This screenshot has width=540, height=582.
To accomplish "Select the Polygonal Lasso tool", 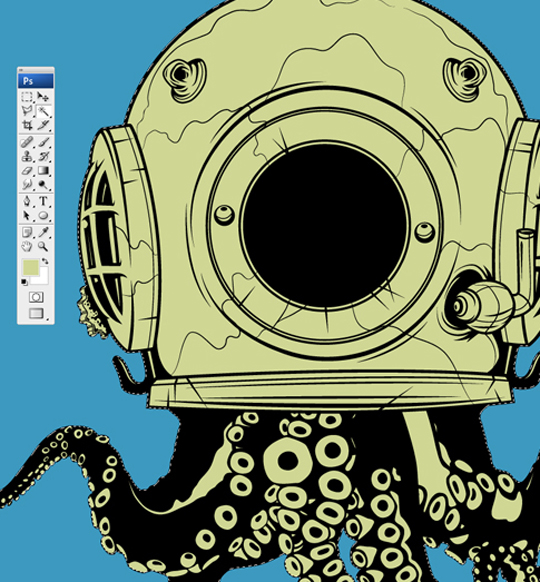I will click(27, 111).
